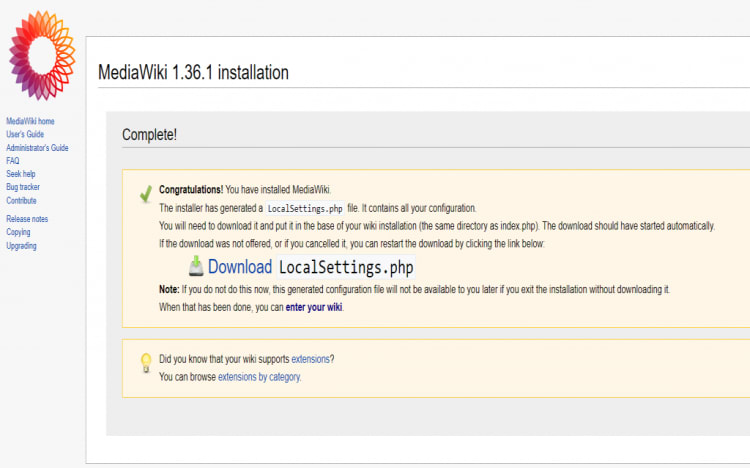Open the Copying link in sidebar
Viewport: 750px width, 468px height.
pyautogui.click(x=18, y=232)
